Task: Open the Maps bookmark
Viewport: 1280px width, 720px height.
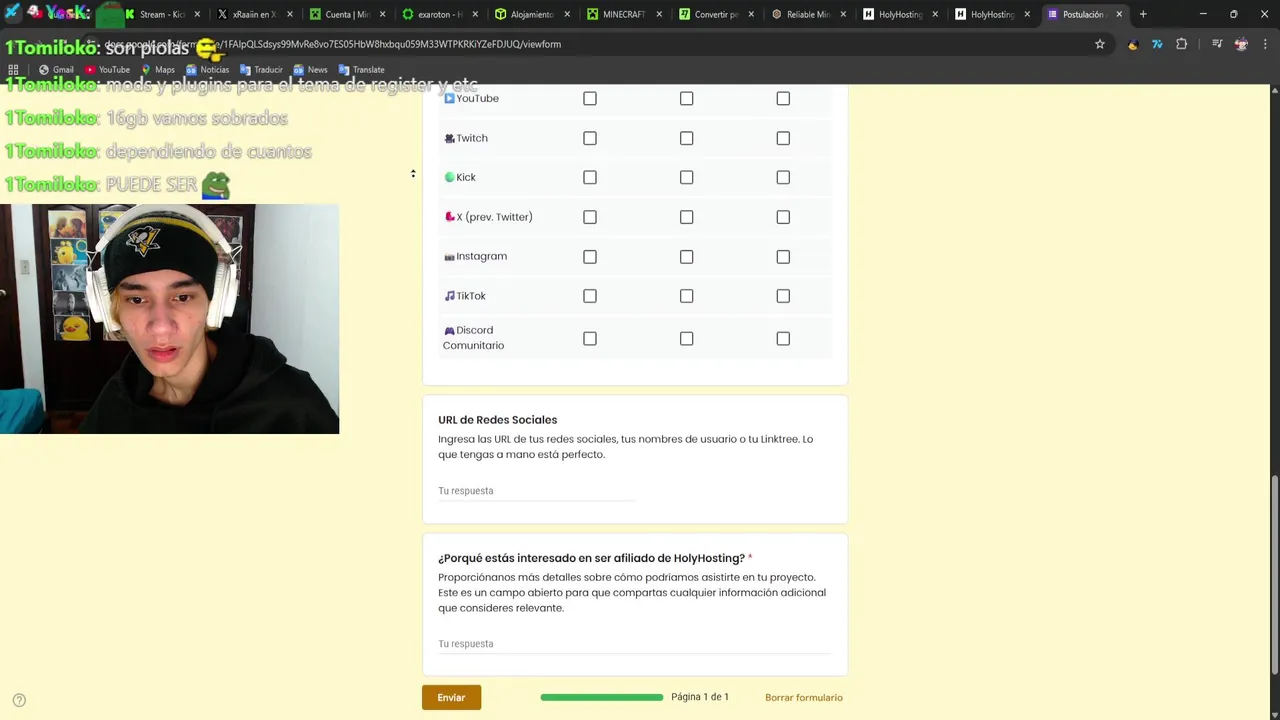Action: click(x=158, y=70)
